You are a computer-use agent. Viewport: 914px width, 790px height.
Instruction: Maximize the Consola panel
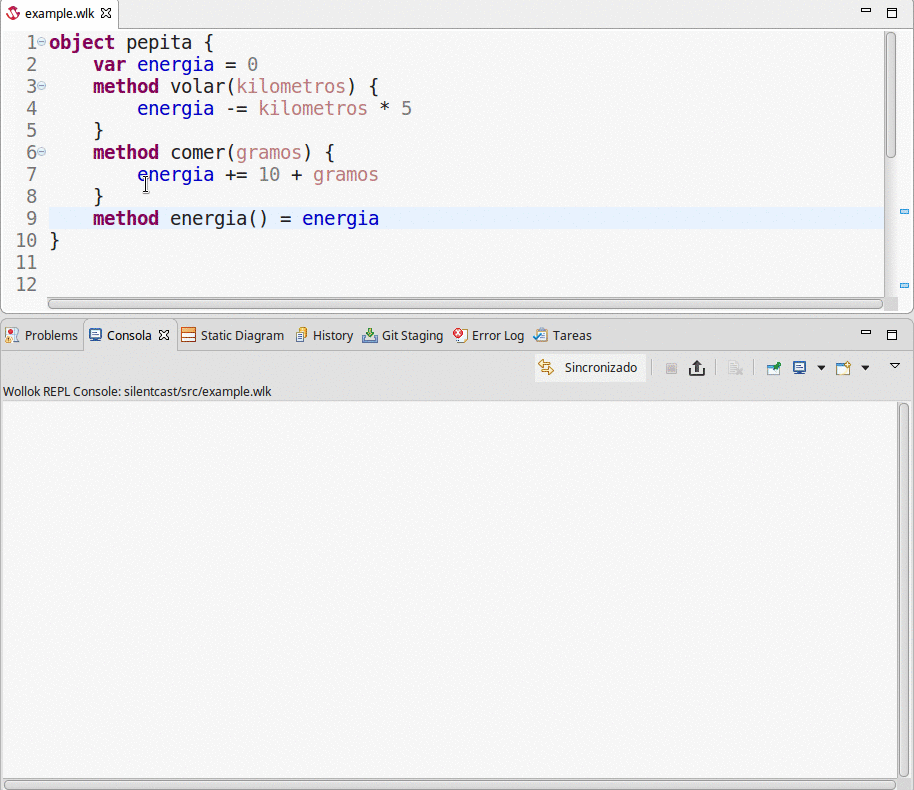point(892,335)
